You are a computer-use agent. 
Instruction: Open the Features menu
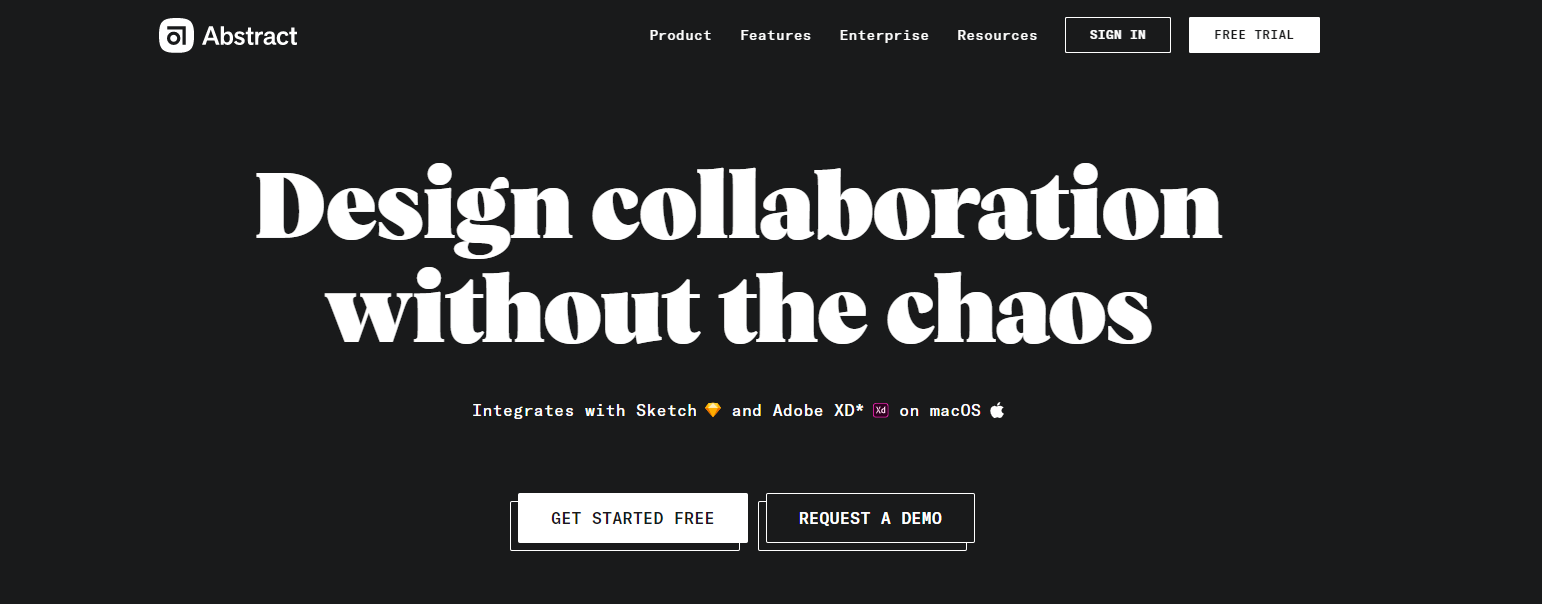775,35
